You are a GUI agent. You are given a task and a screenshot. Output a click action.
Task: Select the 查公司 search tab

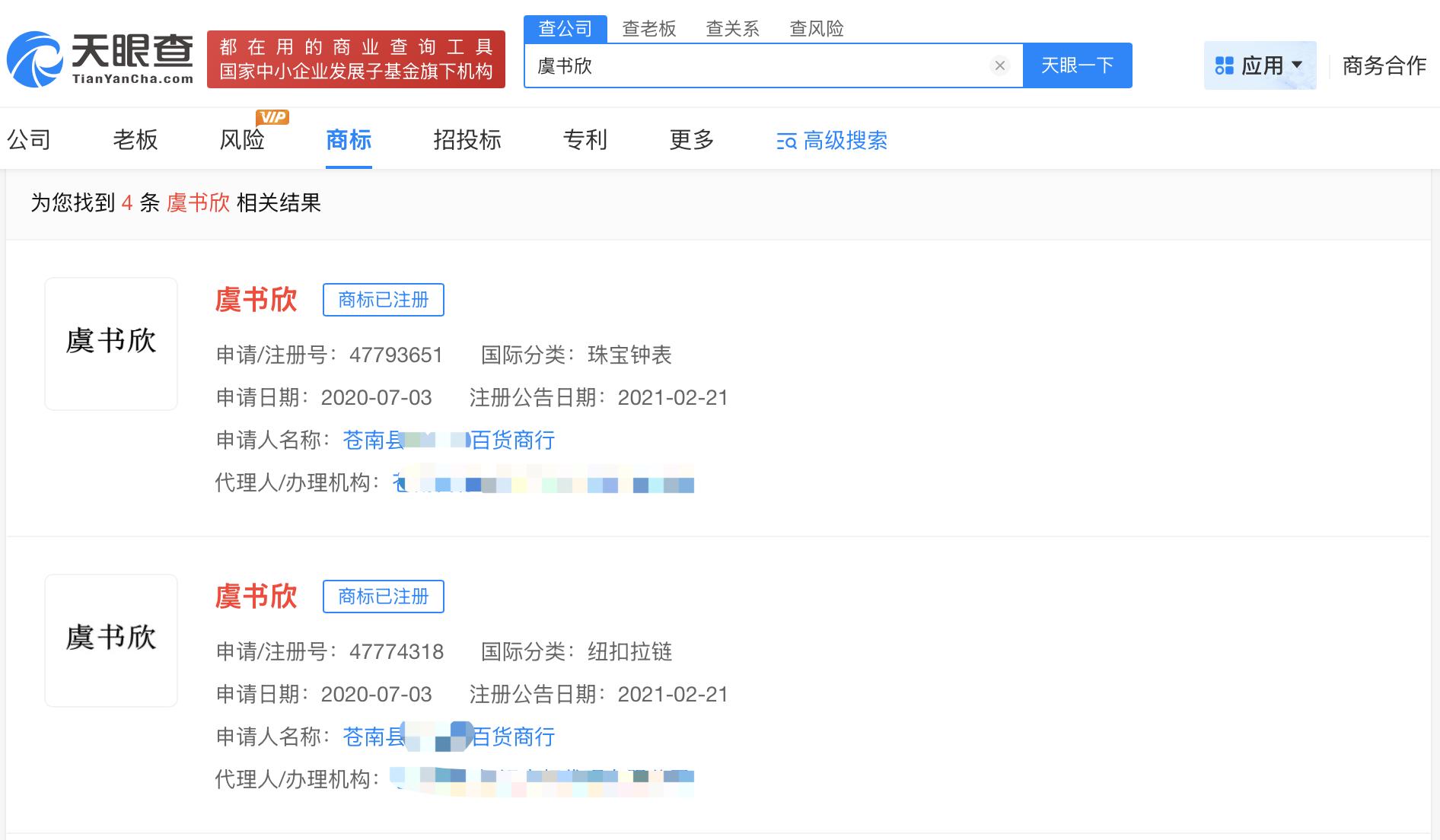565,29
